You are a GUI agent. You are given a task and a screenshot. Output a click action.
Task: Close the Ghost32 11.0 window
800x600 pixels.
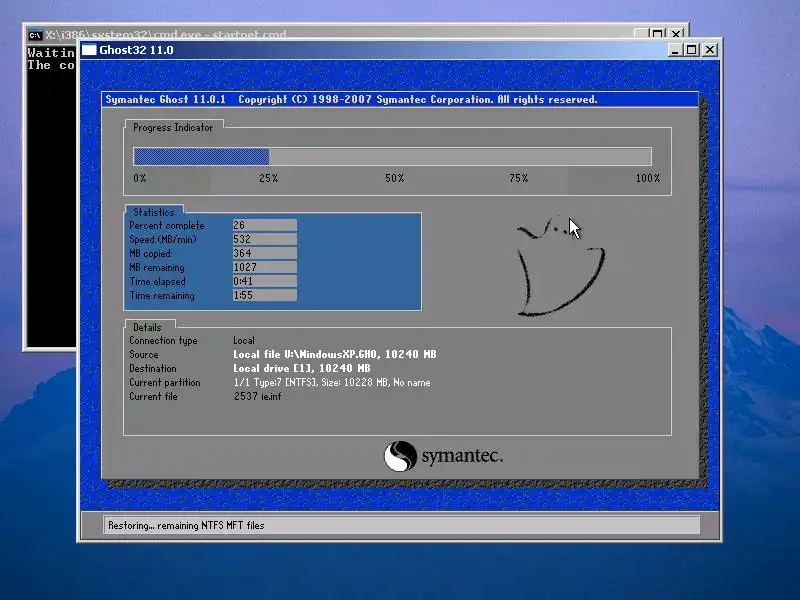710,50
